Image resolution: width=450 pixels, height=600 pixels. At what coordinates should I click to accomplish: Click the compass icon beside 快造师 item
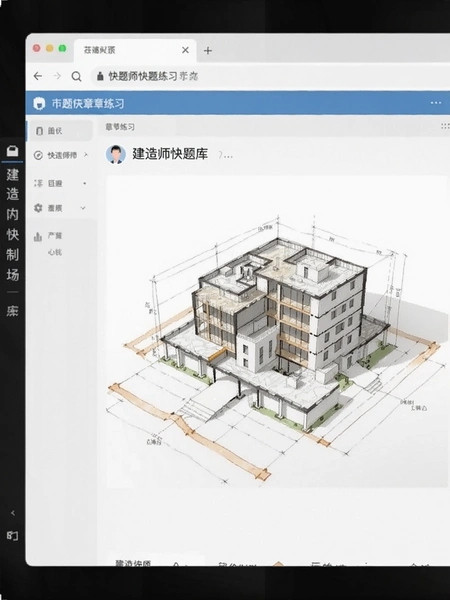click(x=38, y=155)
